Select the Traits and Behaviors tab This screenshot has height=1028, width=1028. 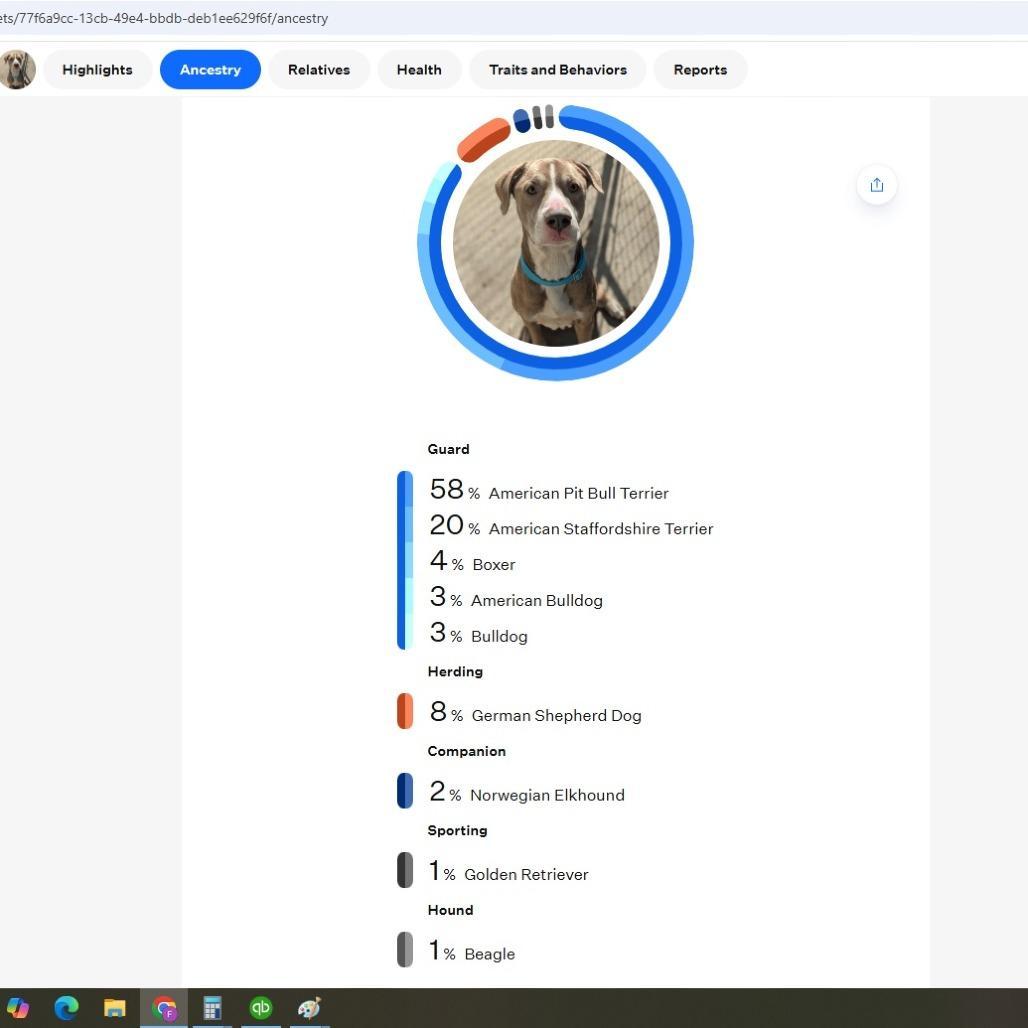click(x=558, y=70)
